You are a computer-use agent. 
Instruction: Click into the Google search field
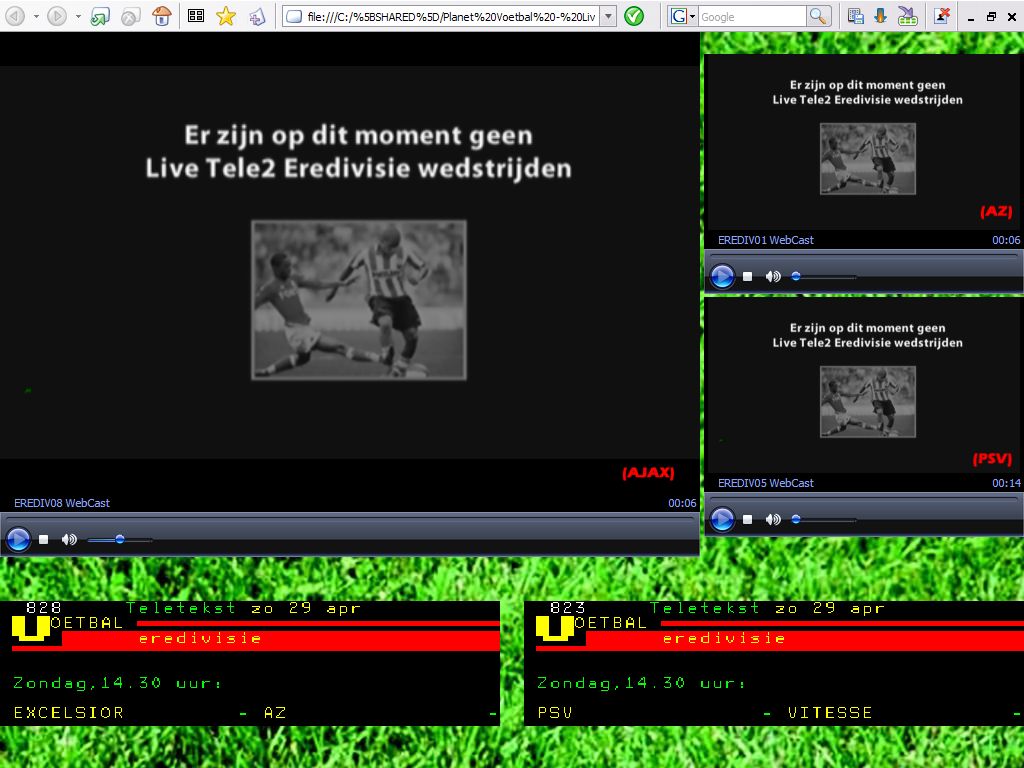pyautogui.click(x=752, y=16)
